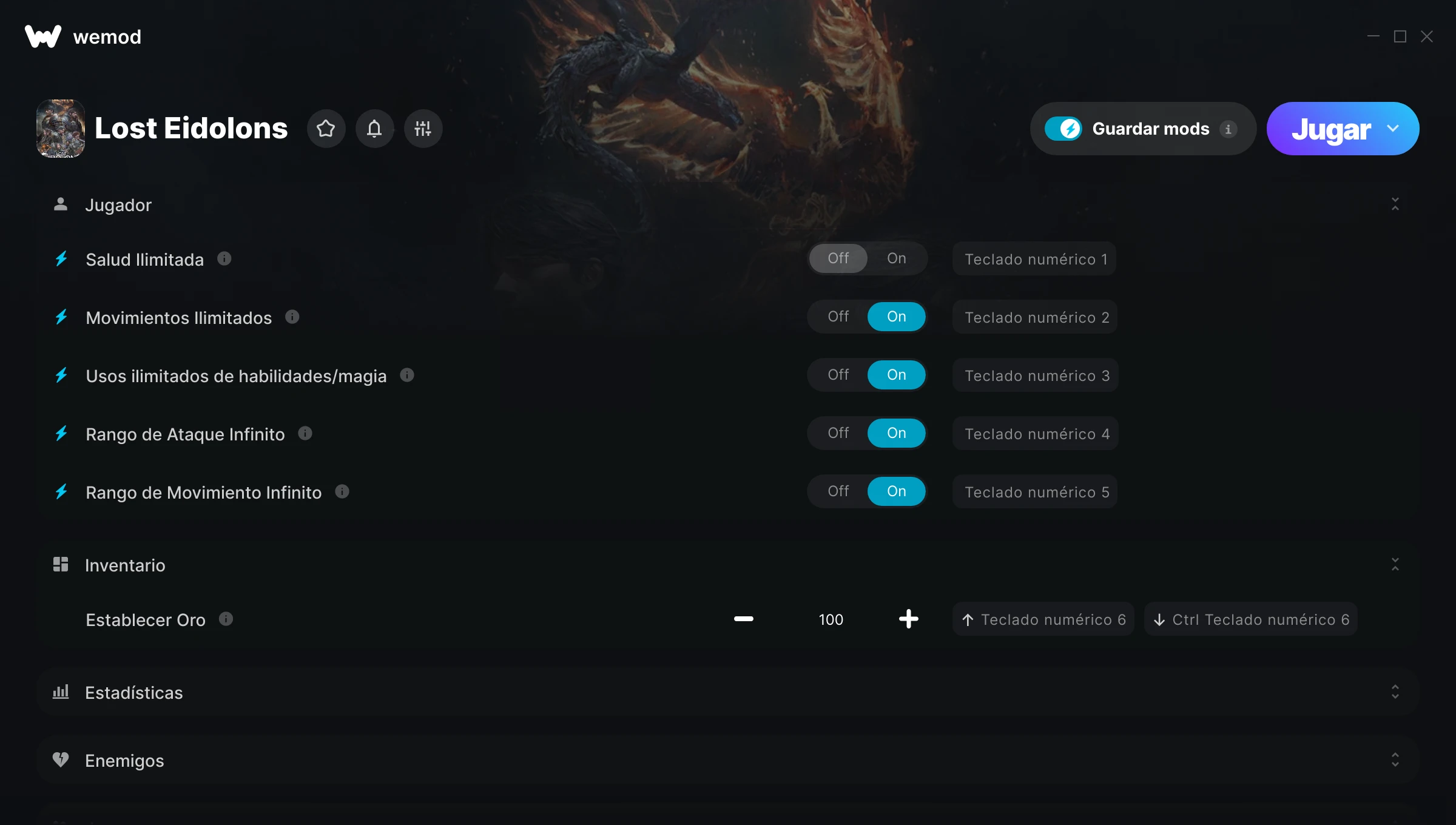Viewport: 1456px width, 825px height.
Task: Turn on Salud Ilimitada
Action: point(896,258)
